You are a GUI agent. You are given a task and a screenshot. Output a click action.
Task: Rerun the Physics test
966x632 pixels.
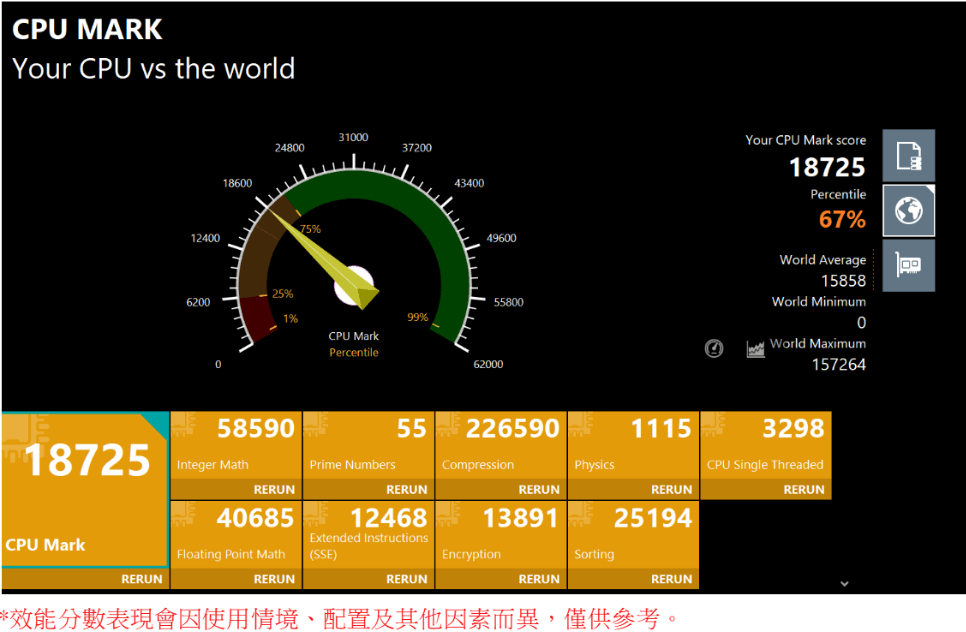(671, 490)
